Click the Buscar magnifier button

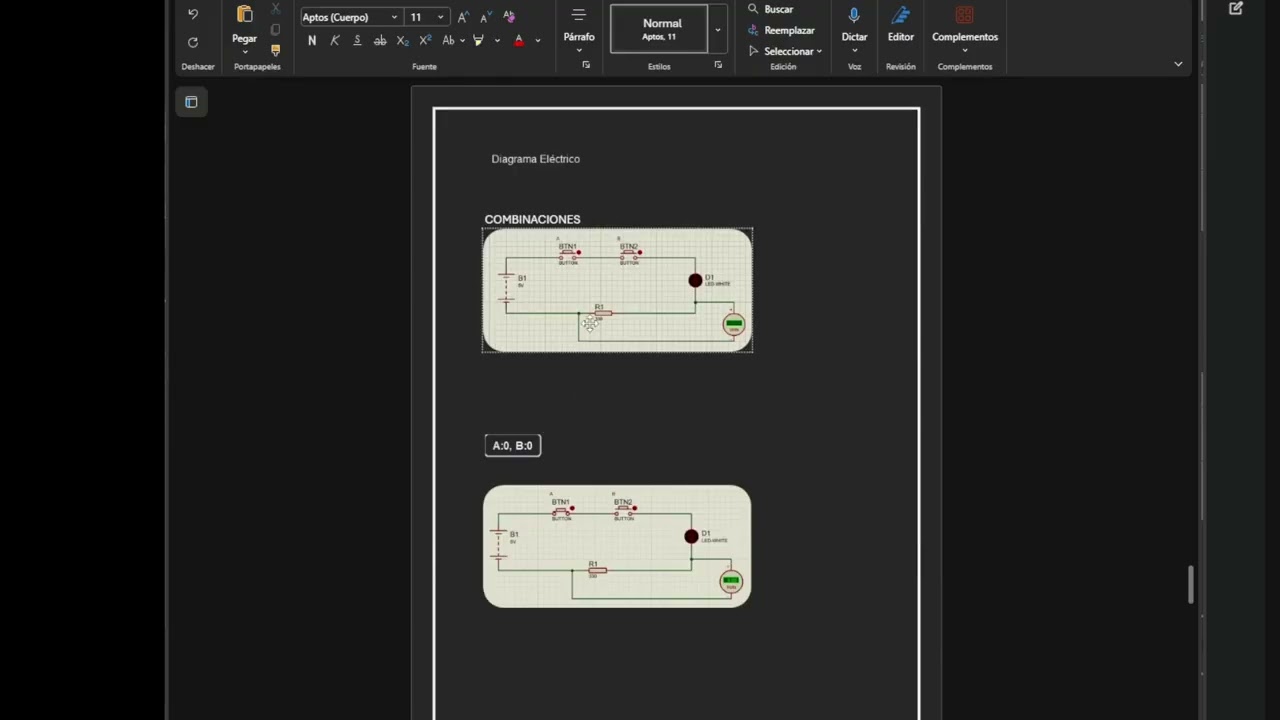[771, 9]
